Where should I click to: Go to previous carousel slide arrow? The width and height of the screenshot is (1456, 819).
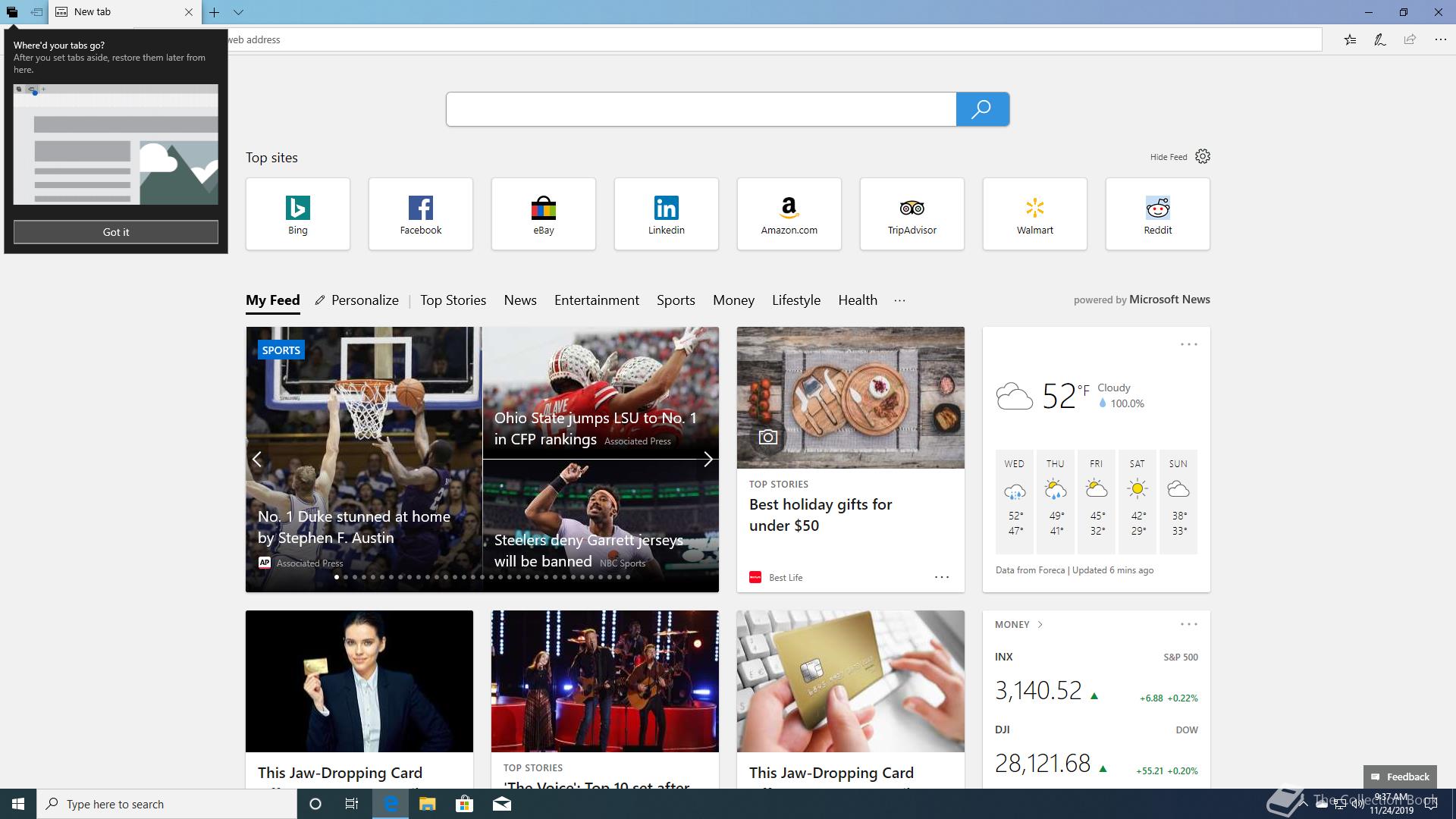(257, 459)
